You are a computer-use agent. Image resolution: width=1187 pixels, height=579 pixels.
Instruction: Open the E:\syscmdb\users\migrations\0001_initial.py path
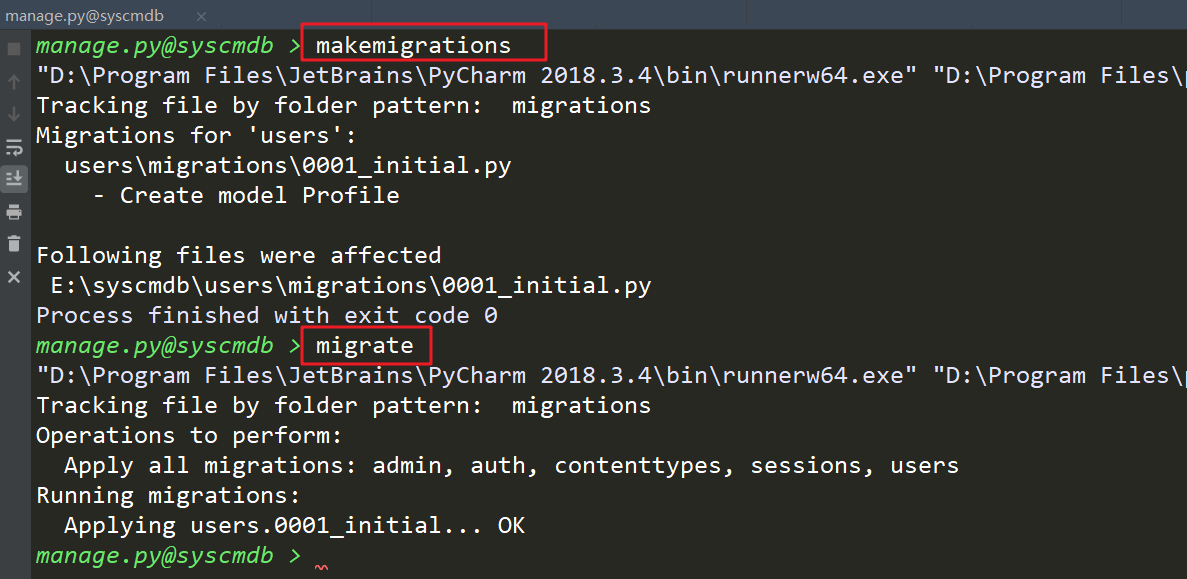tap(351, 286)
